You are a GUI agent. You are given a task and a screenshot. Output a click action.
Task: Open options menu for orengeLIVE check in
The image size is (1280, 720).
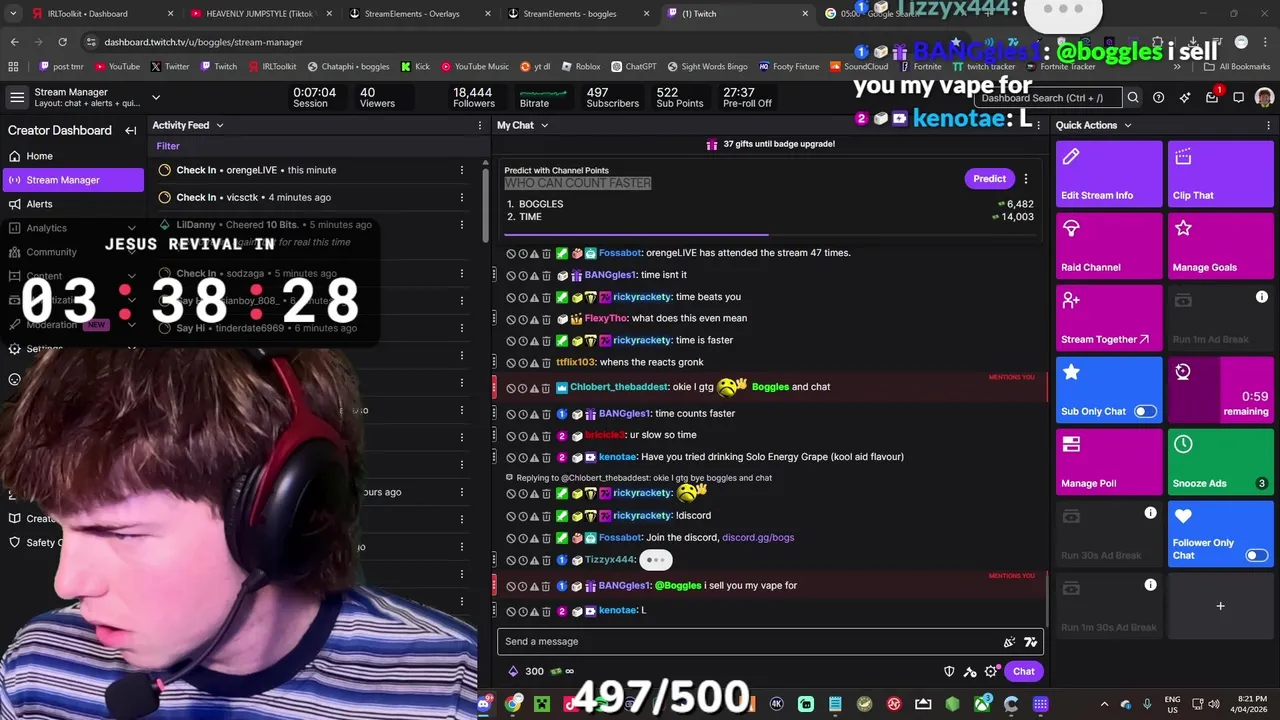click(x=462, y=170)
